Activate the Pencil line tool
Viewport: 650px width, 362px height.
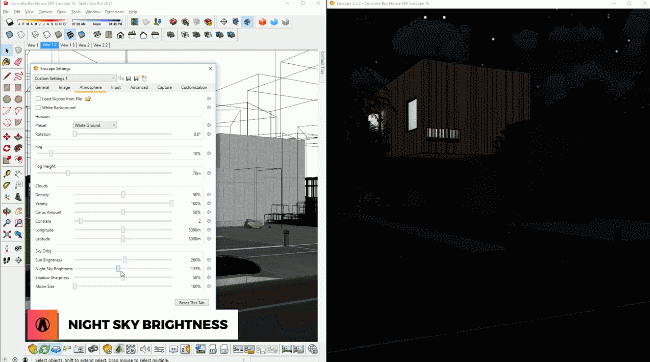(x=7, y=76)
